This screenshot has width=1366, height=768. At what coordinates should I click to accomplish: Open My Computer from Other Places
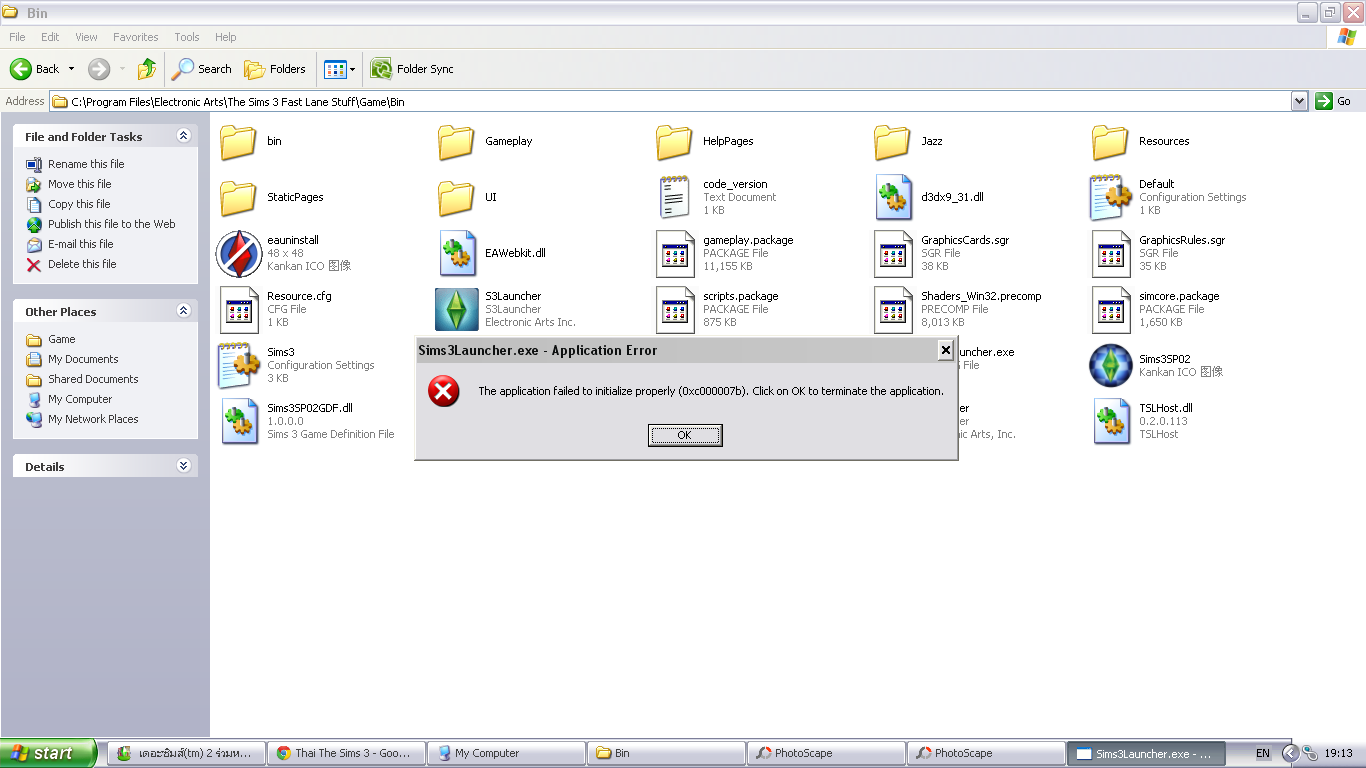[80, 399]
